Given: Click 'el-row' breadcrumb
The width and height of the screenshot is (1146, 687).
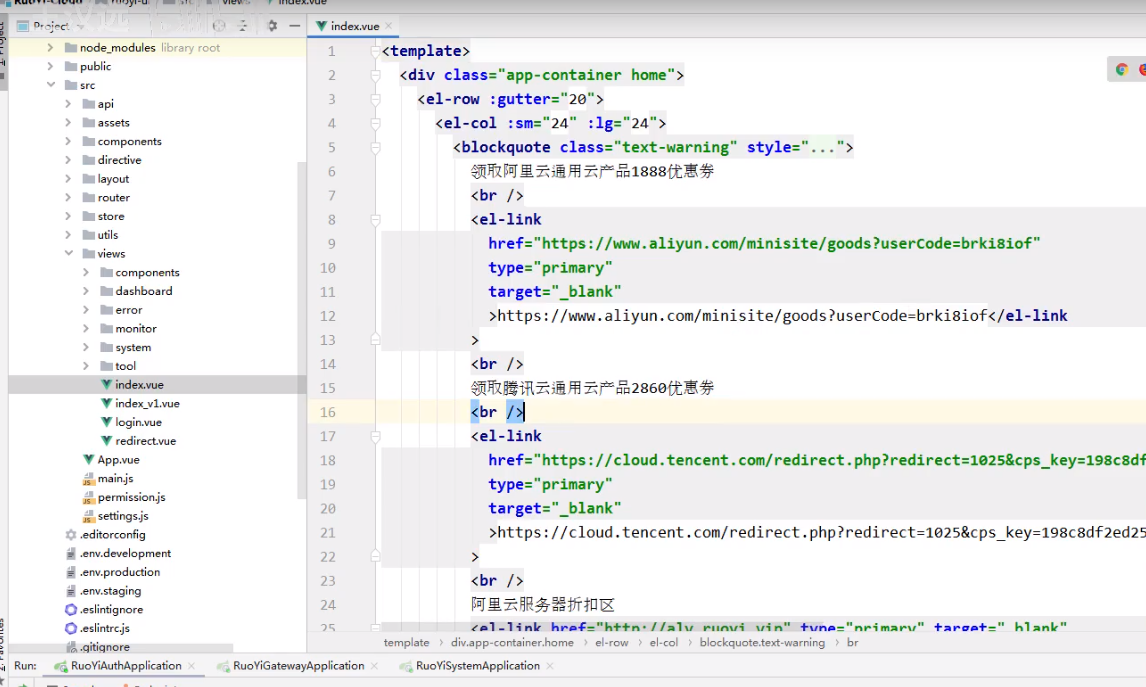Looking at the screenshot, I should [611, 642].
